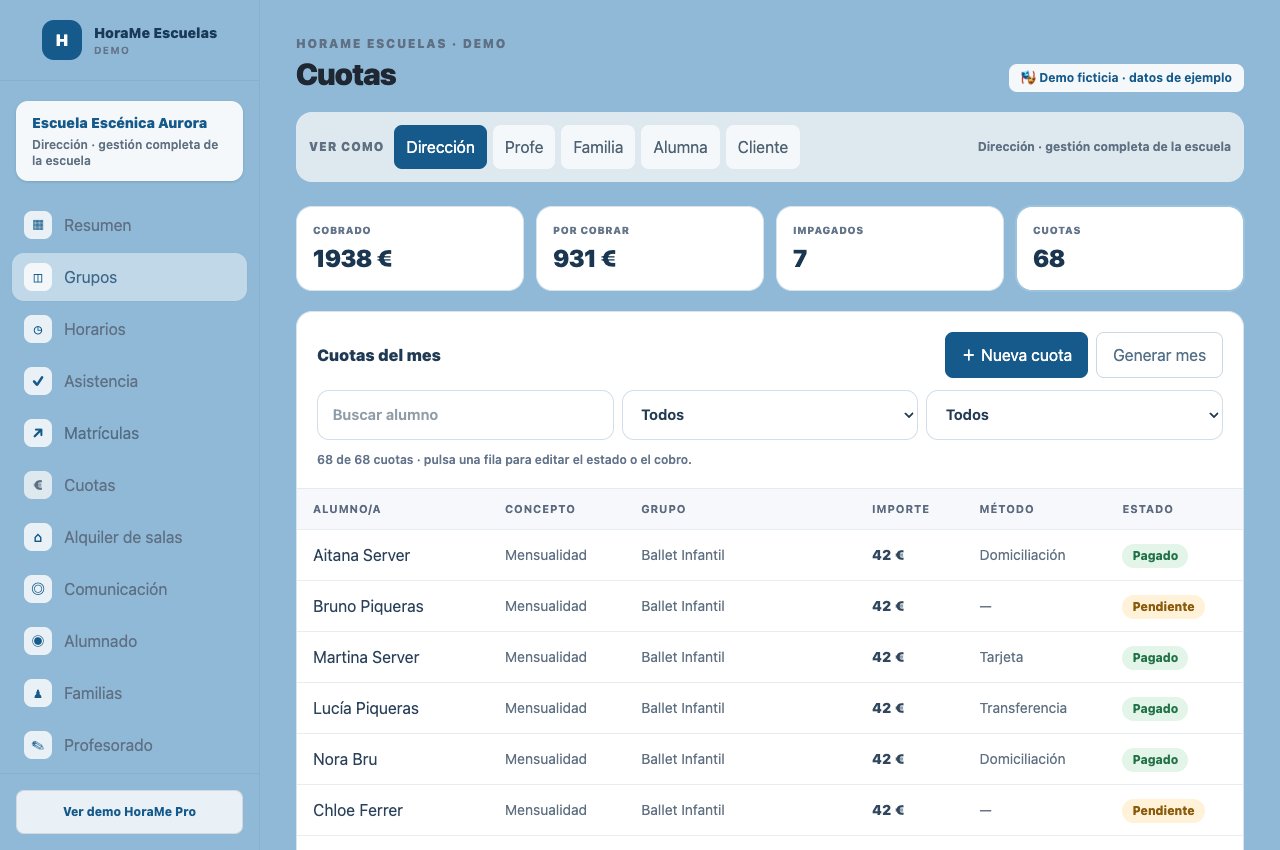Viewport: 1280px width, 850px height.
Task: Switch view to Cliente role
Action: point(763,147)
